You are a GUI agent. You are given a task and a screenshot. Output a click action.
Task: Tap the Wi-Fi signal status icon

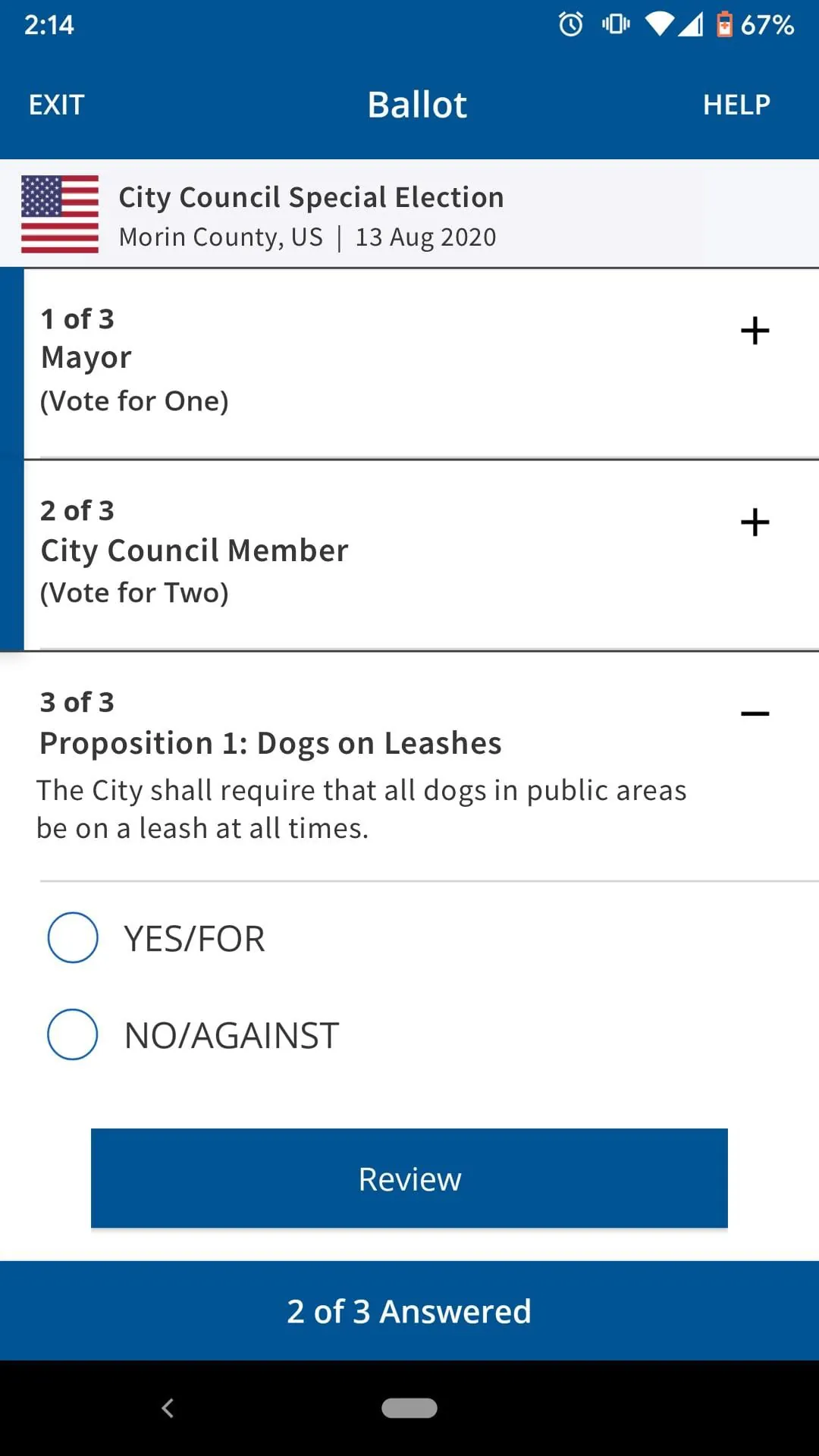(x=659, y=24)
